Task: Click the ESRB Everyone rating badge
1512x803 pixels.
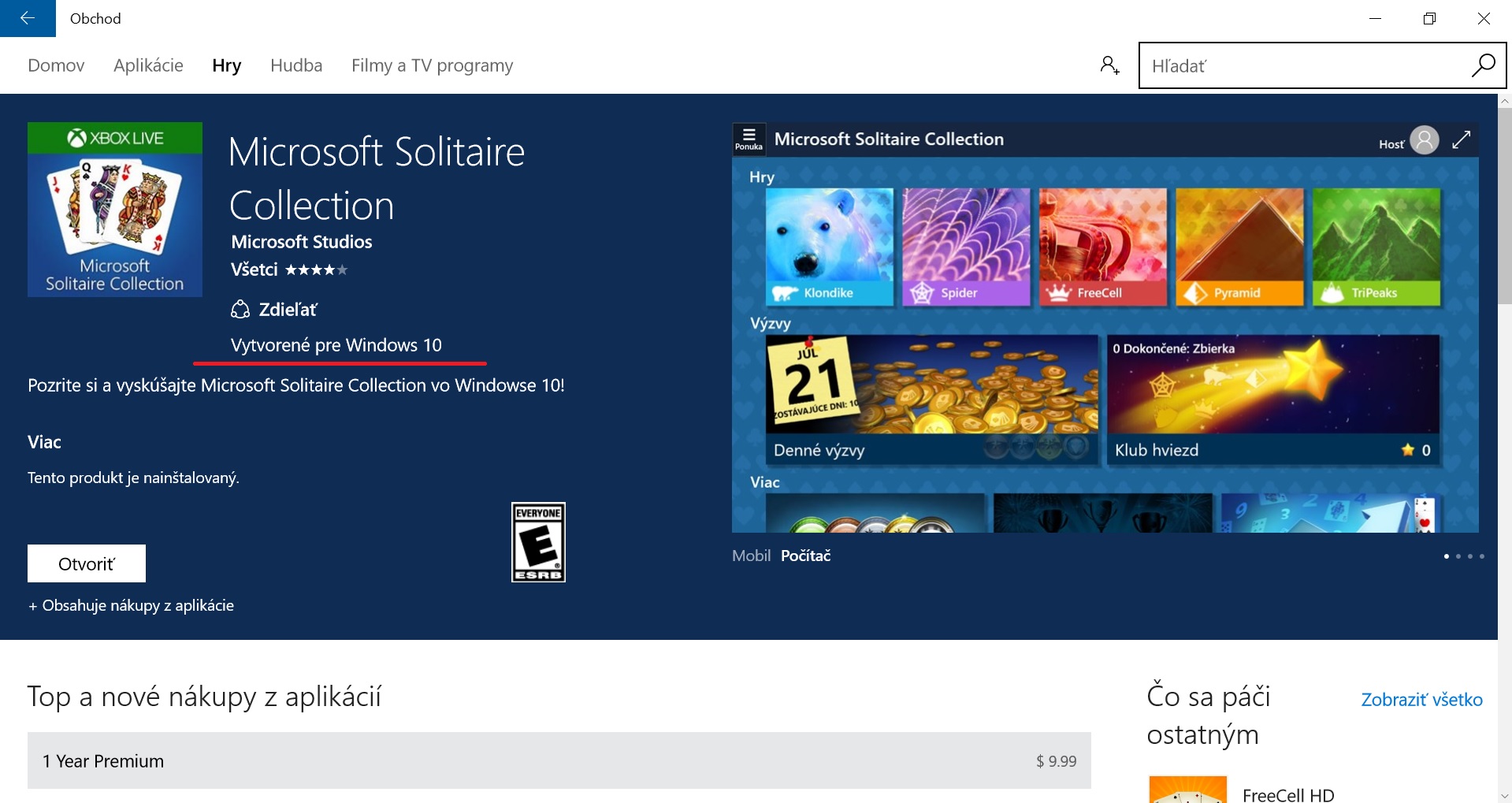Action: click(538, 542)
